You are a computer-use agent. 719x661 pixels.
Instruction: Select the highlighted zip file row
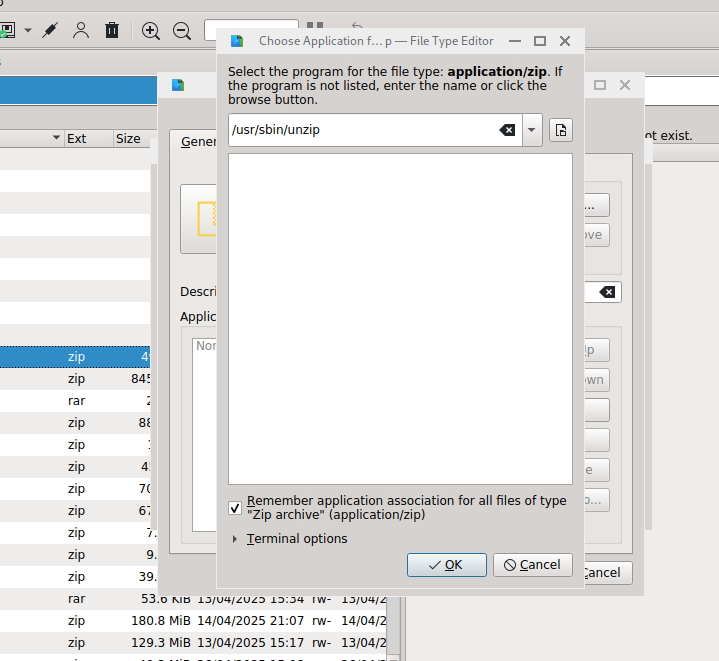(75, 357)
